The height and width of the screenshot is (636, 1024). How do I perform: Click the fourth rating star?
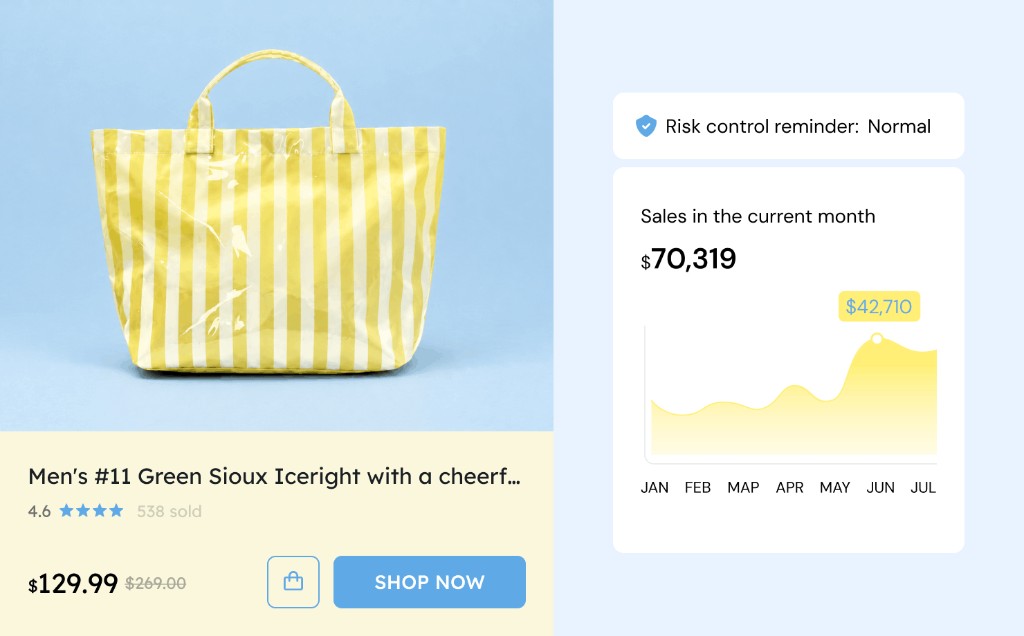tap(116, 511)
